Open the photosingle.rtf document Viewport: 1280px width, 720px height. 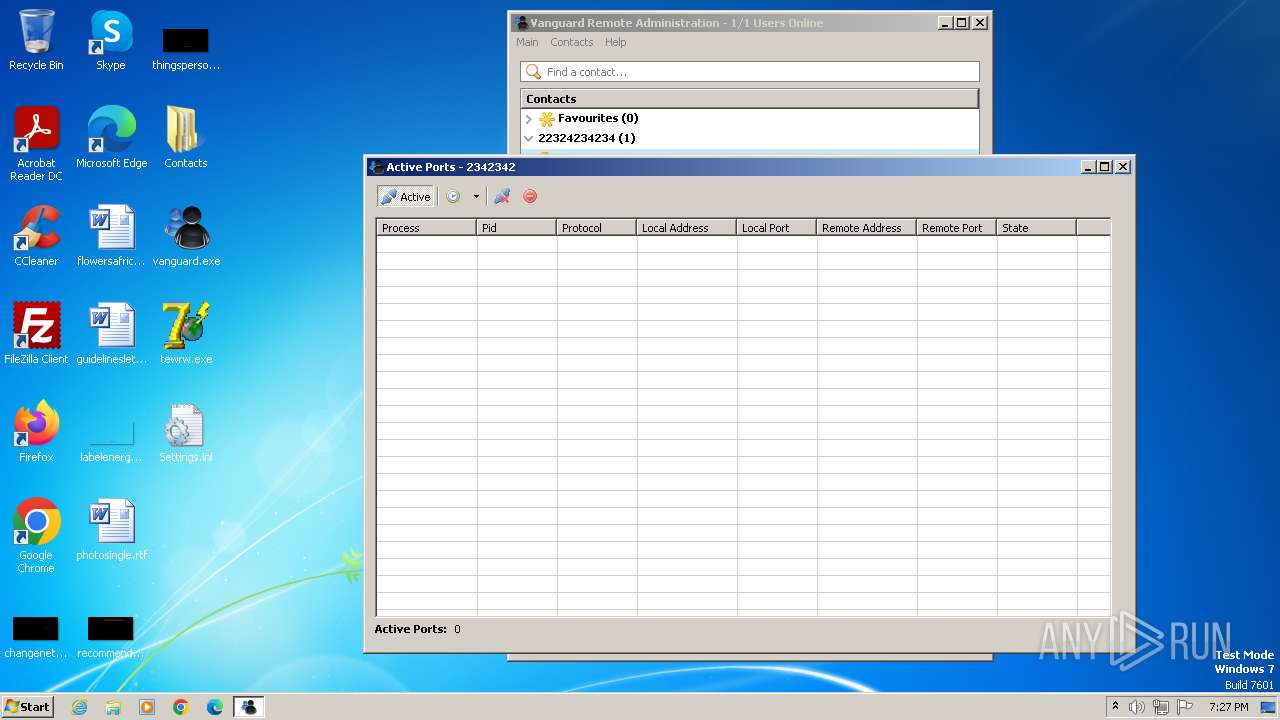click(x=111, y=530)
